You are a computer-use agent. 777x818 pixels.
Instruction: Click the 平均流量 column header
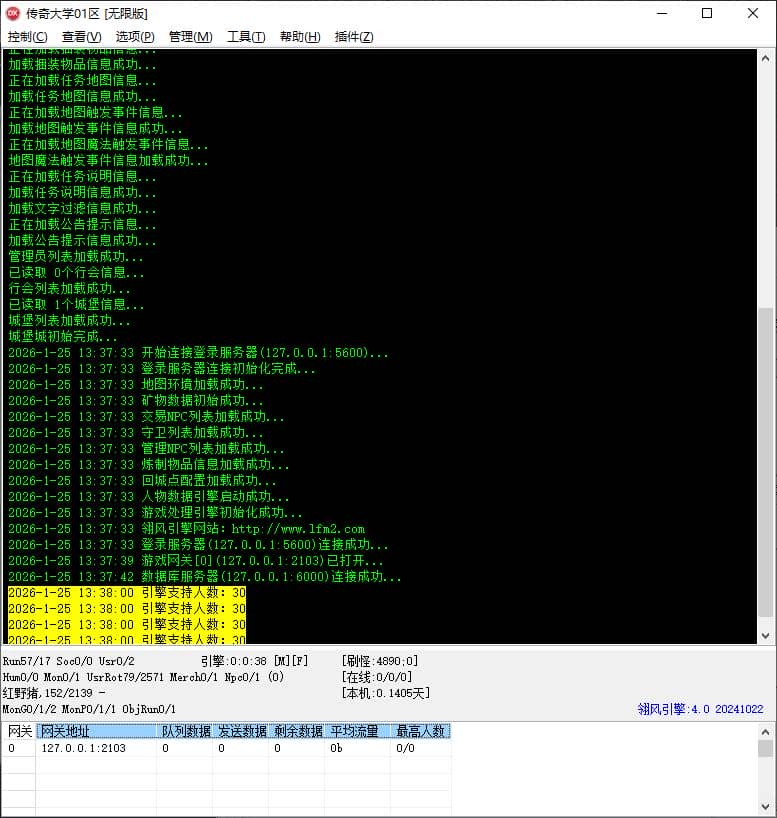(x=358, y=731)
